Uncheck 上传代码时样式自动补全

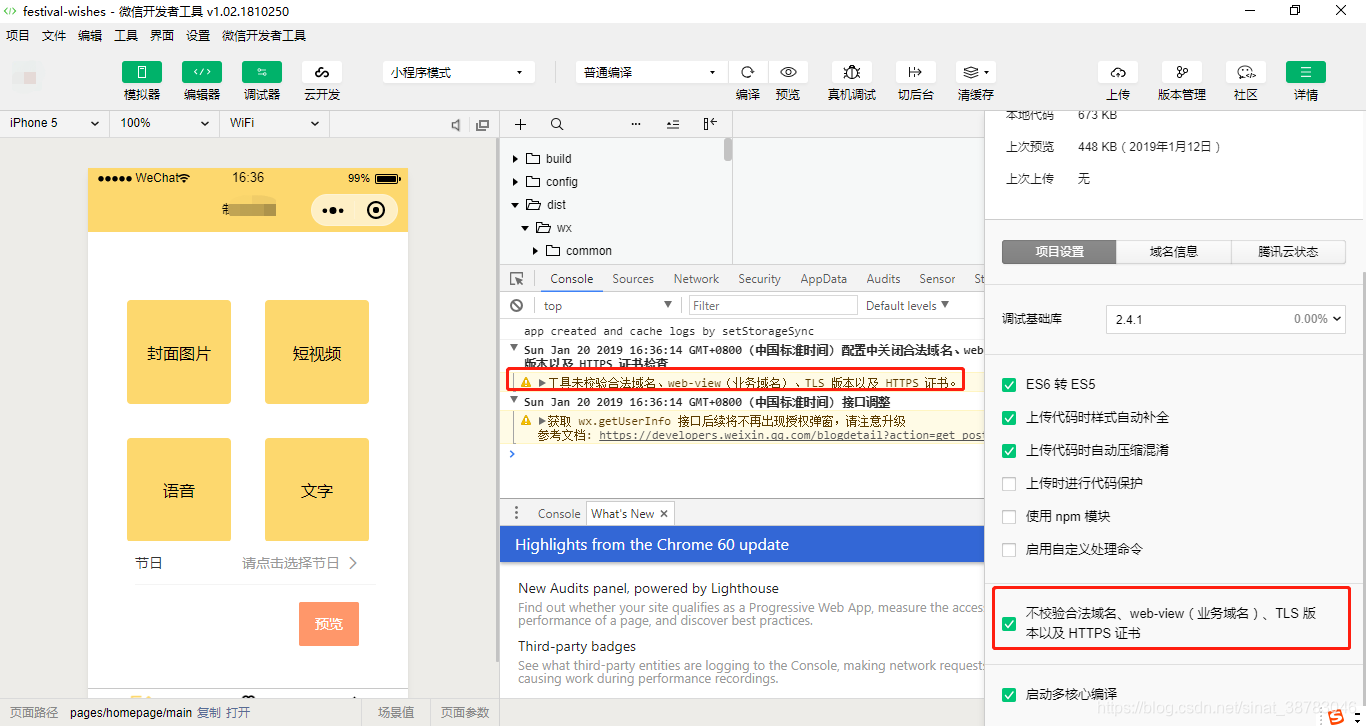coord(1009,417)
